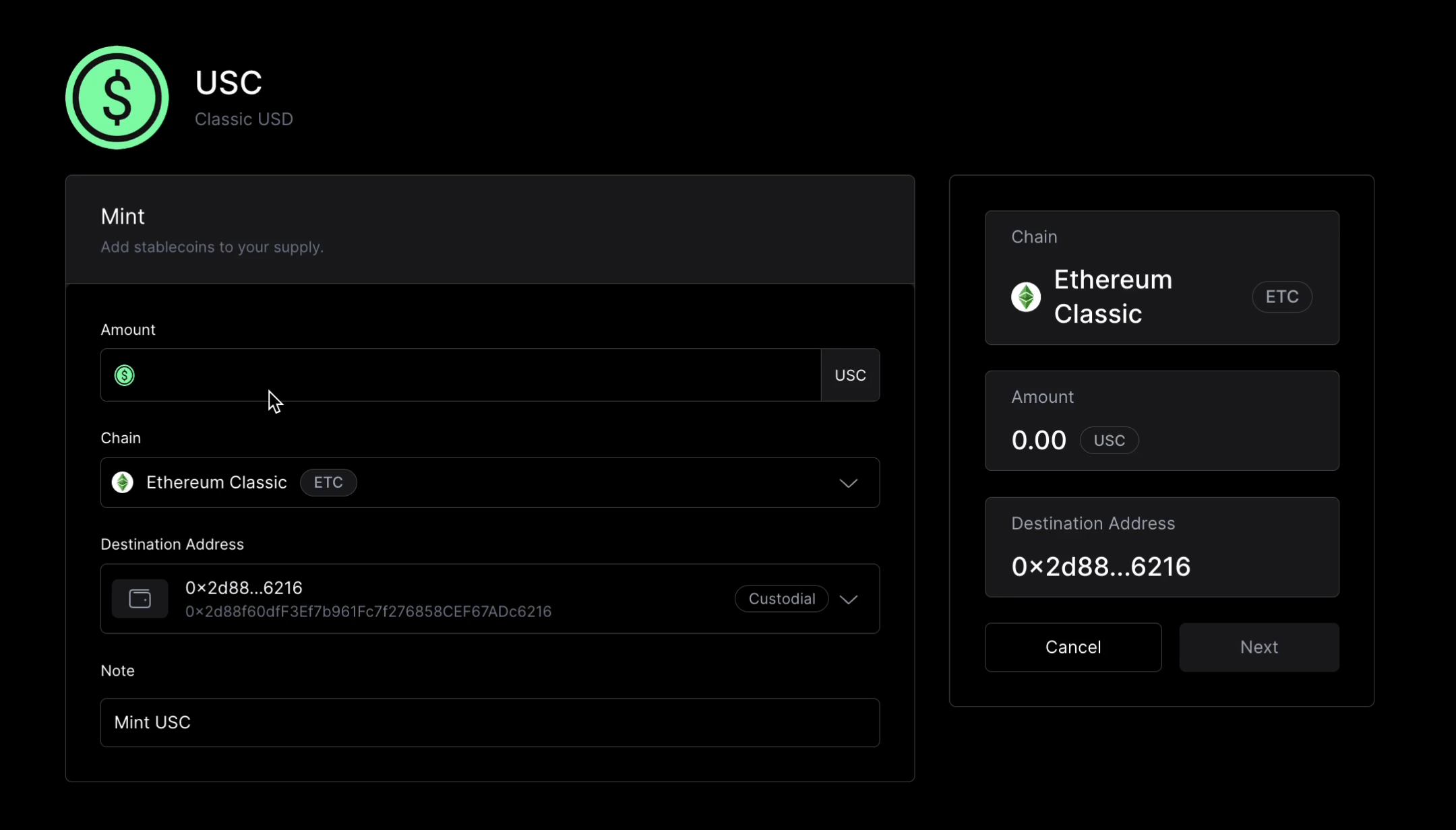
Task: Click the Mint section heading
Action: [x=123, y=216]
